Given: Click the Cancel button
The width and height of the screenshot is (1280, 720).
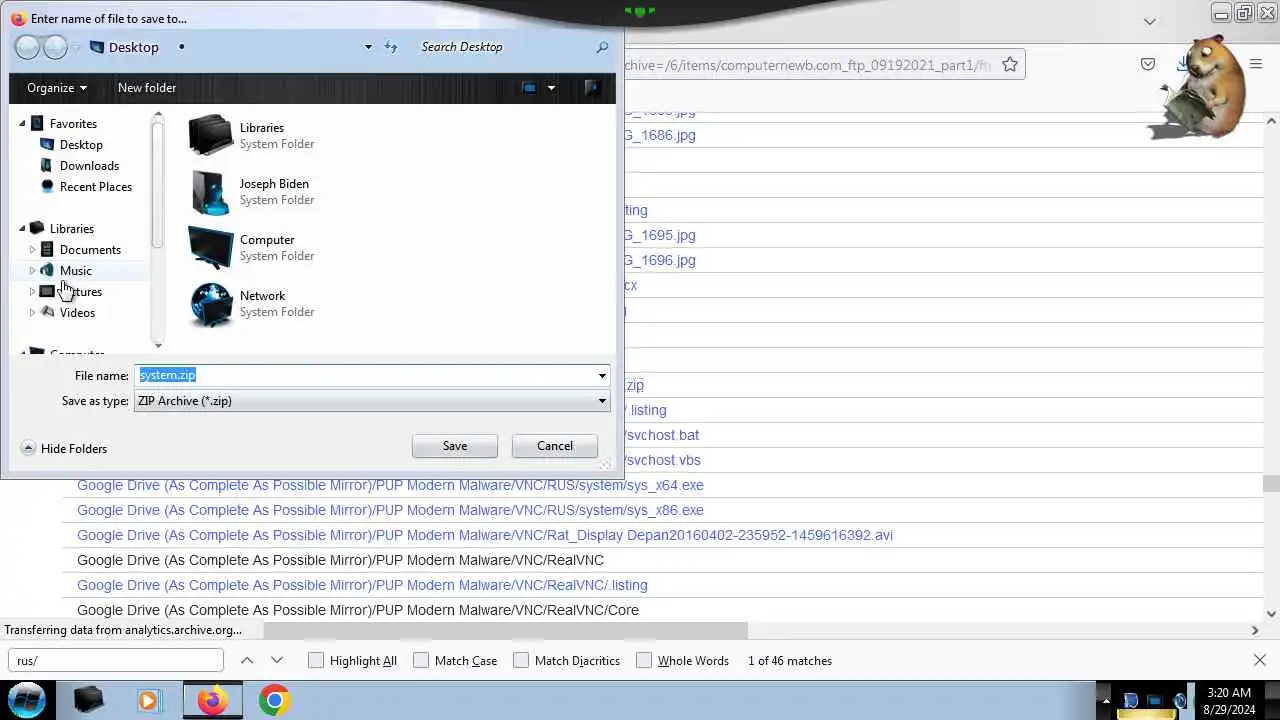Looking at the screenshot, I should (555, 446).
